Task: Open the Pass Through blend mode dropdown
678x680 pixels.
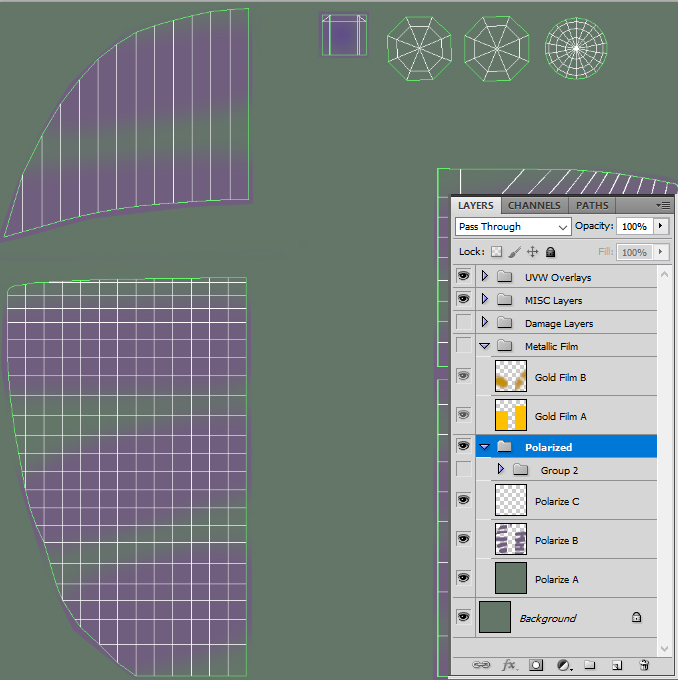Action: pos(513,227)
